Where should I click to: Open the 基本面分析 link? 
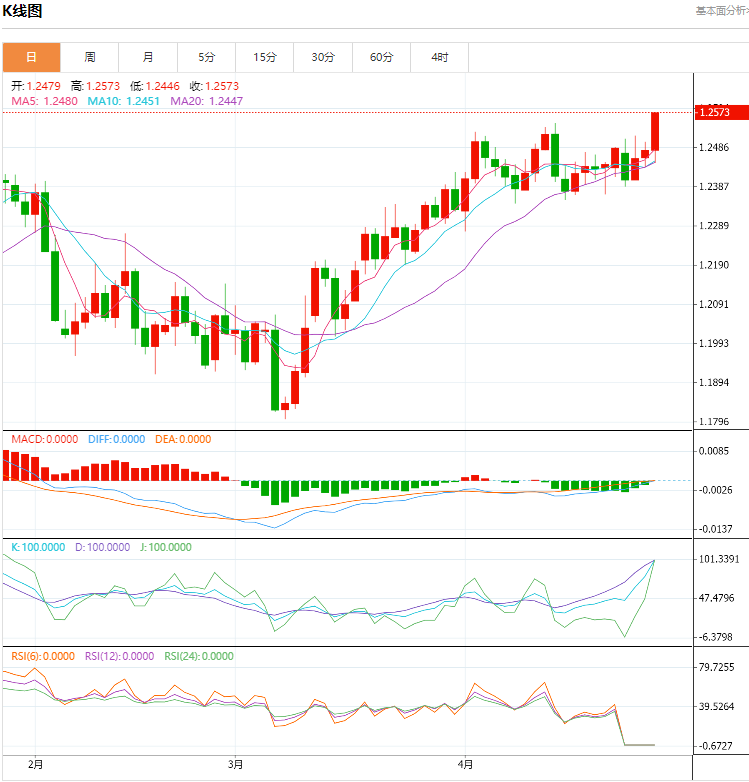coord(722,11)
